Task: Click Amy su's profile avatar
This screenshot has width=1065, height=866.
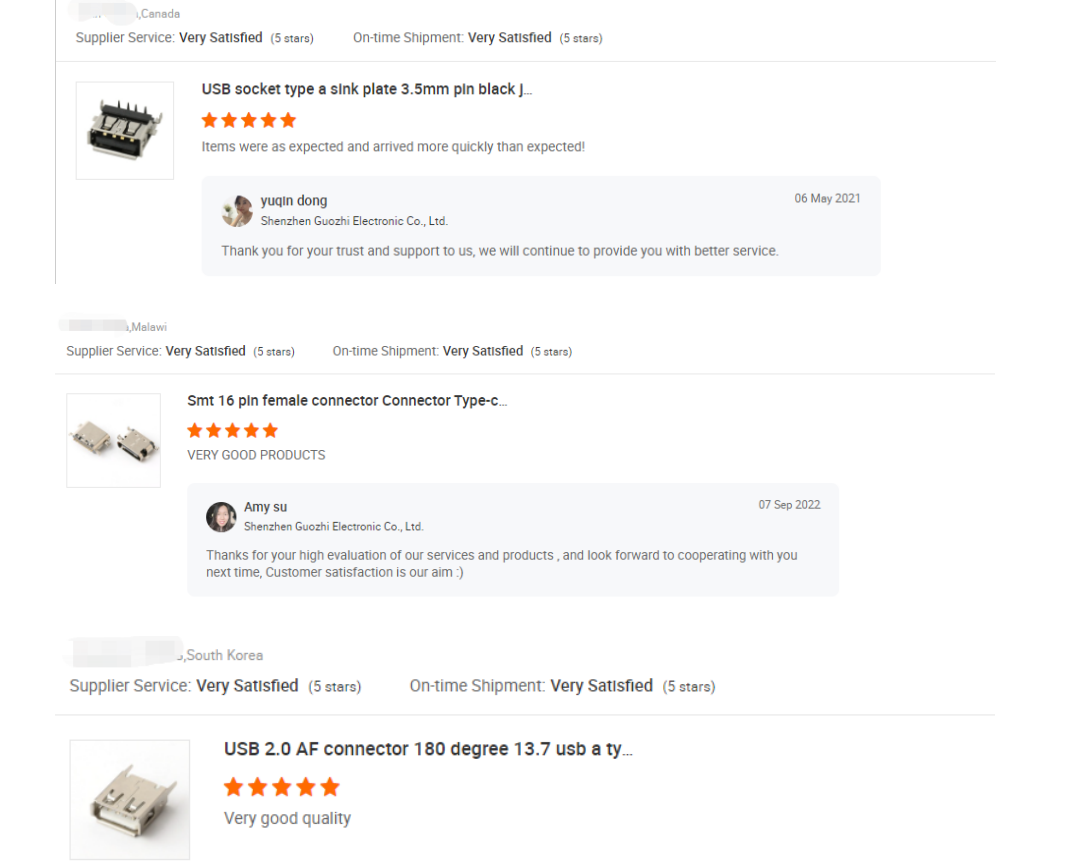Action: click(221, 517)
